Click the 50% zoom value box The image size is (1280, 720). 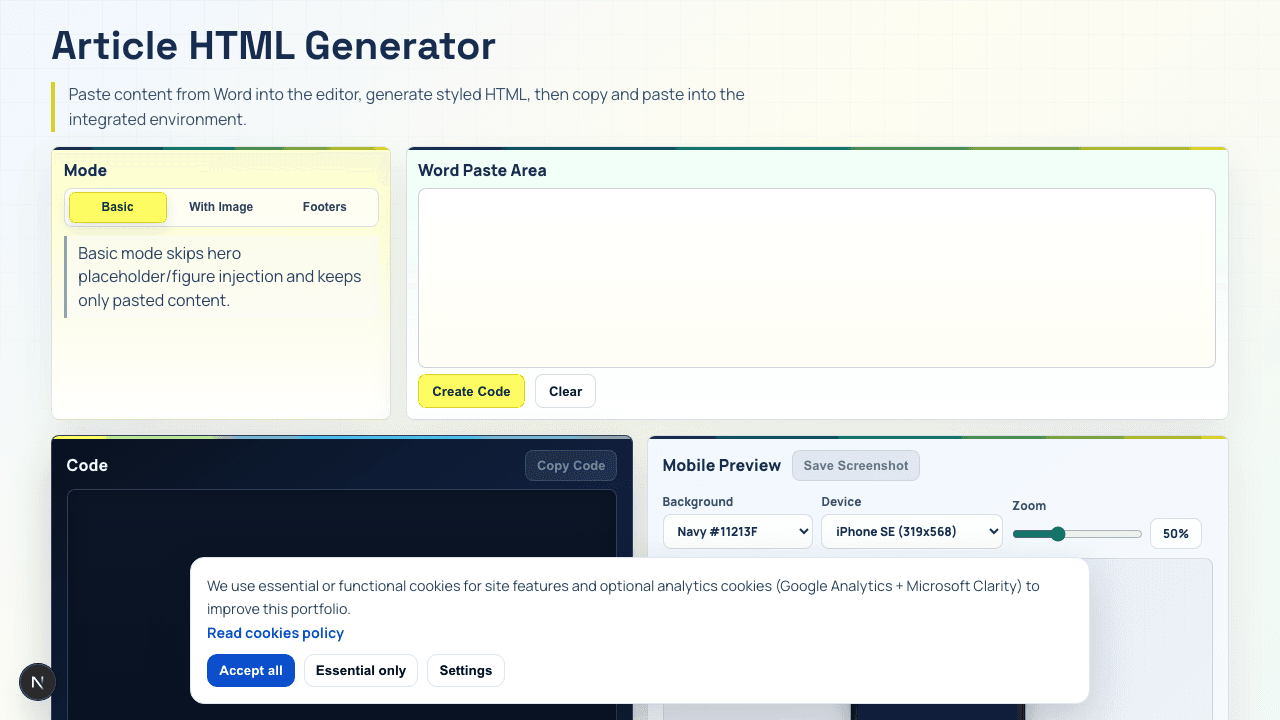1176,534
